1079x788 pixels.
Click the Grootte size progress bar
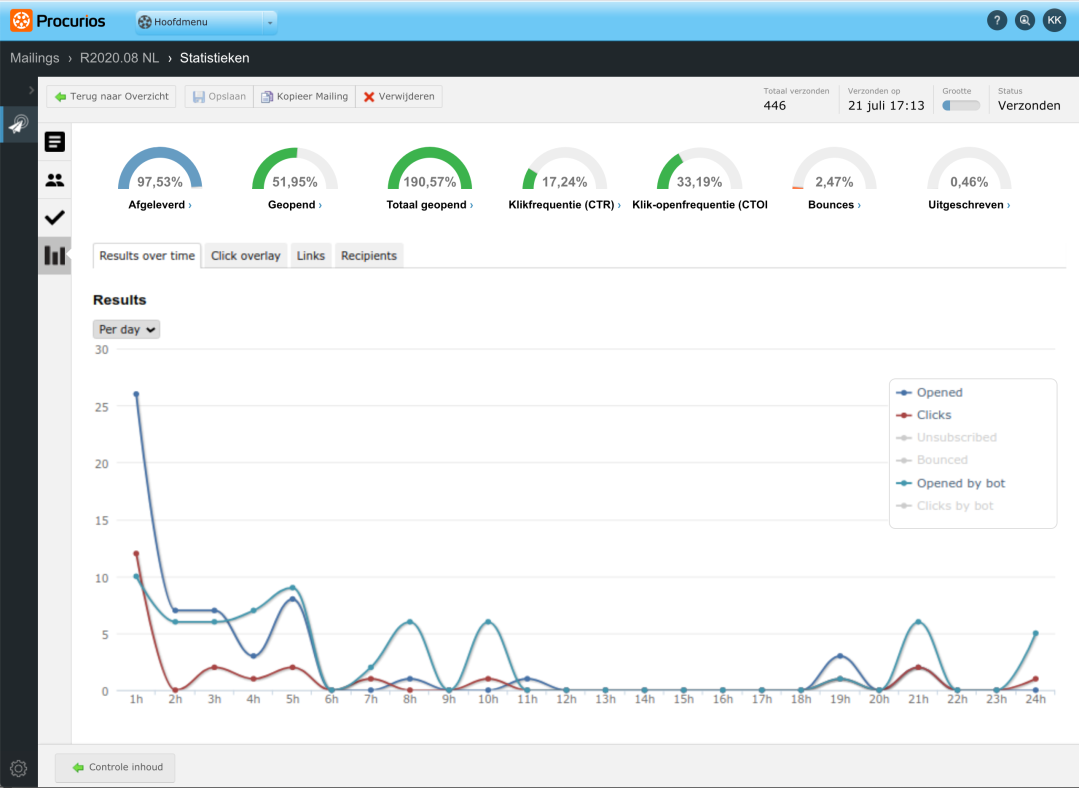pyautogui.click(x=961, y=105)
